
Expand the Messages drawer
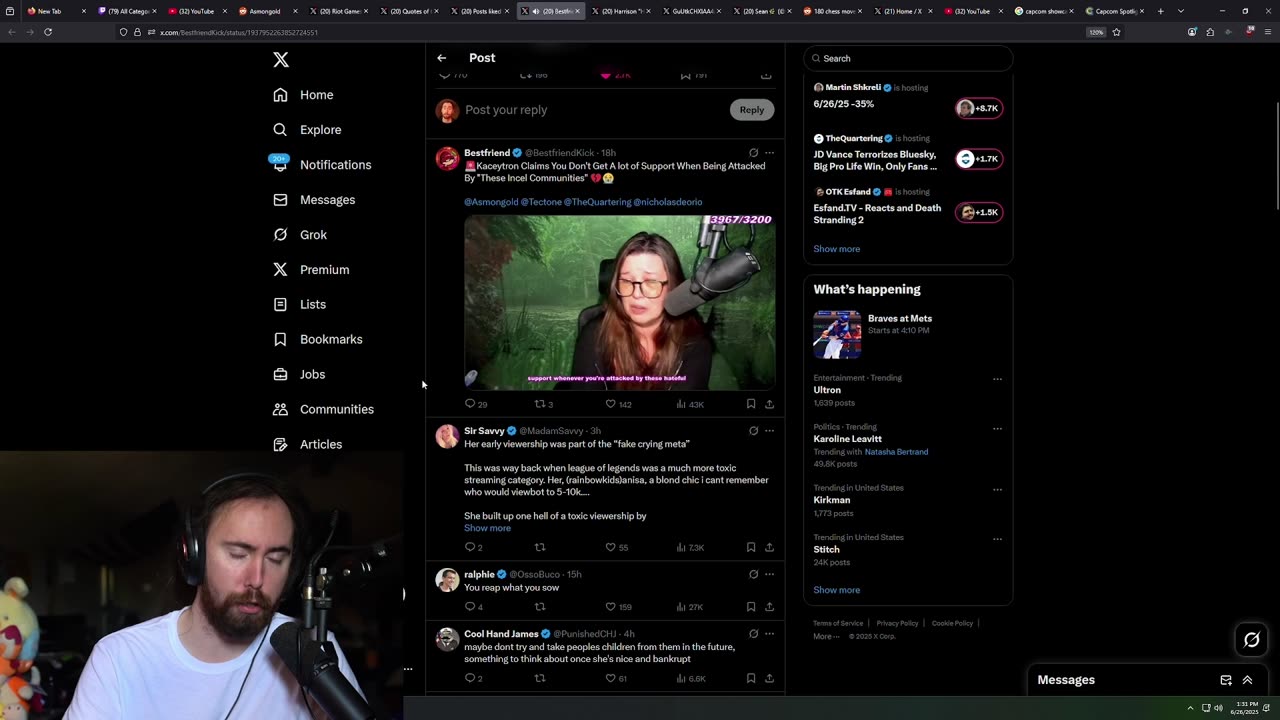[1247, 680]
